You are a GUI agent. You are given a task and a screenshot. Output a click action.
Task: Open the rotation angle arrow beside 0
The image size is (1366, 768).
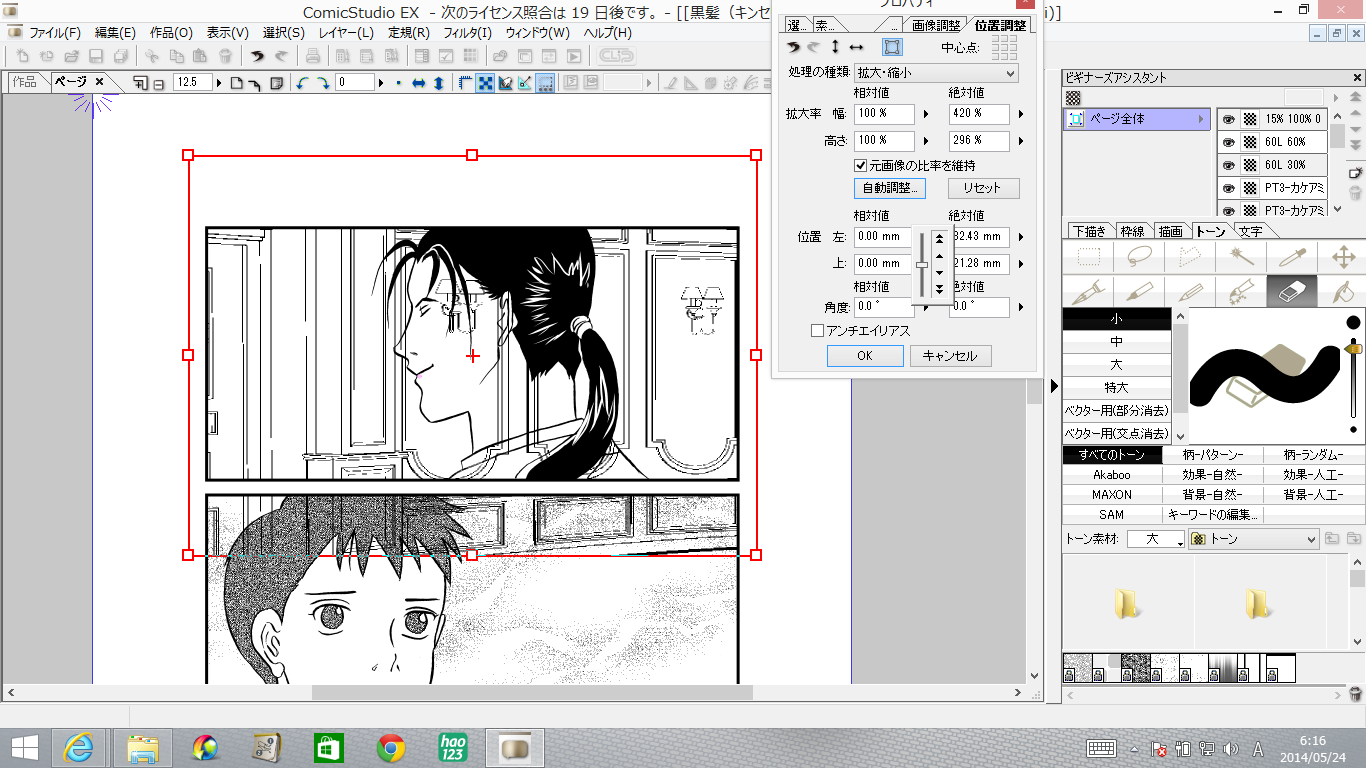381,83
